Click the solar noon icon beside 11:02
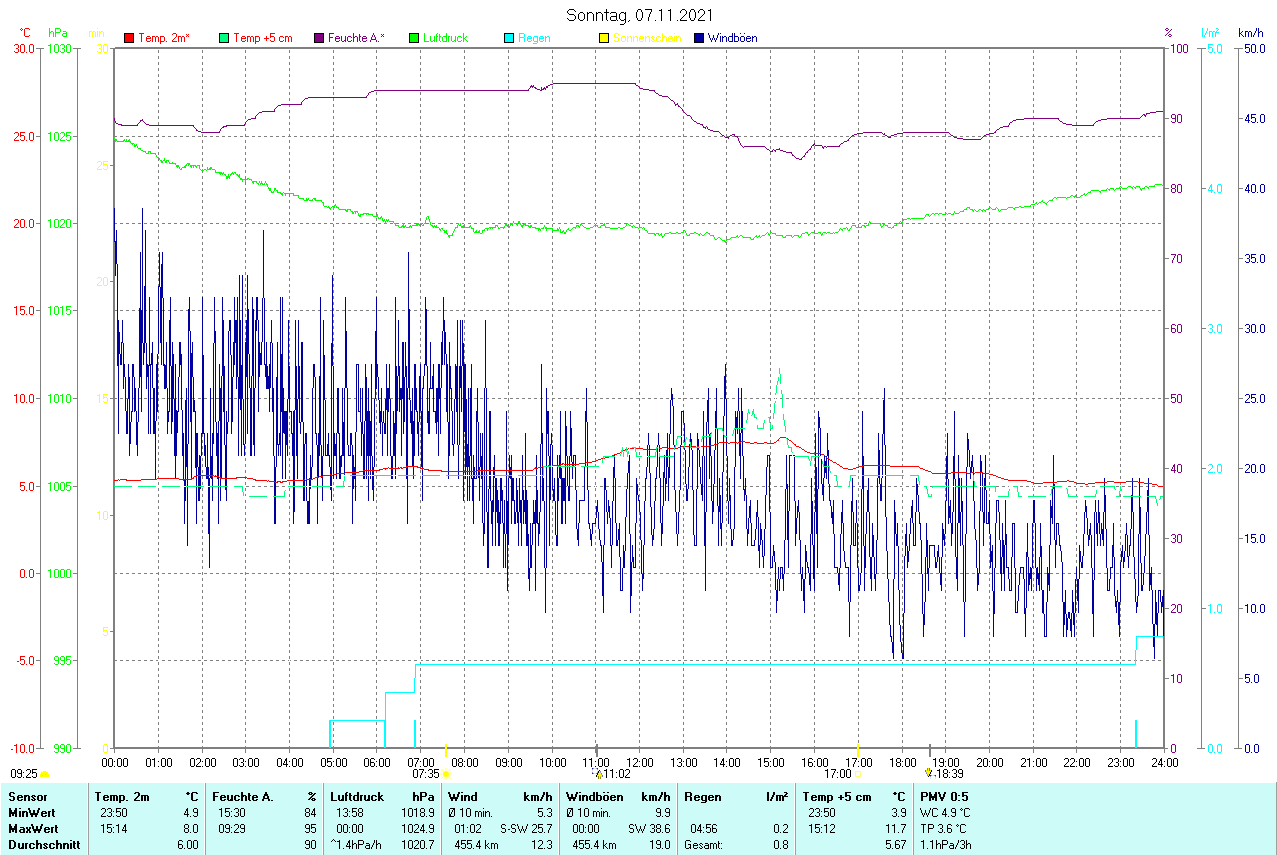This screenshot has height=855, width=1277. coord(598,773)
